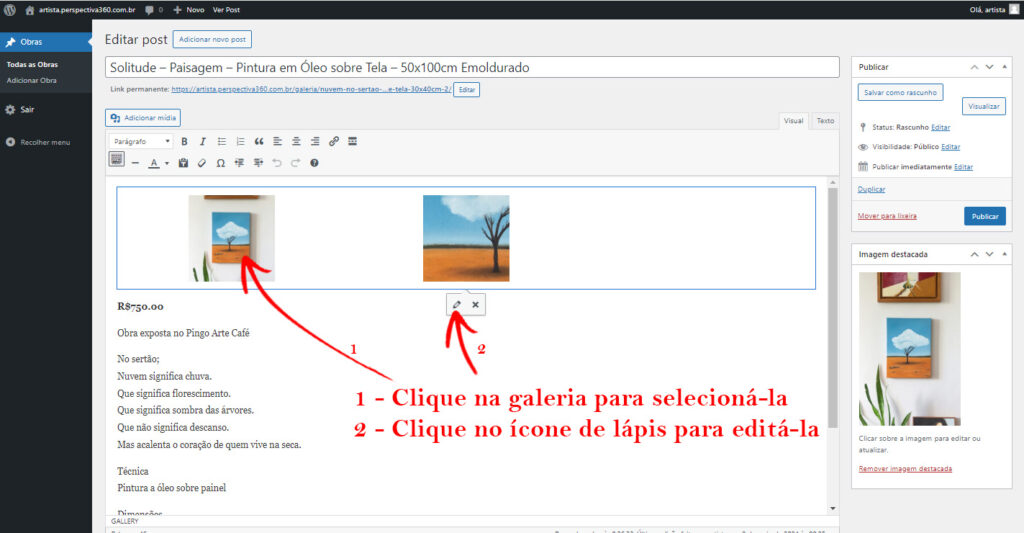Apply italic formatting in the editor toolbar
This screenshot has width=1024, height=533.
coord(202,141)
